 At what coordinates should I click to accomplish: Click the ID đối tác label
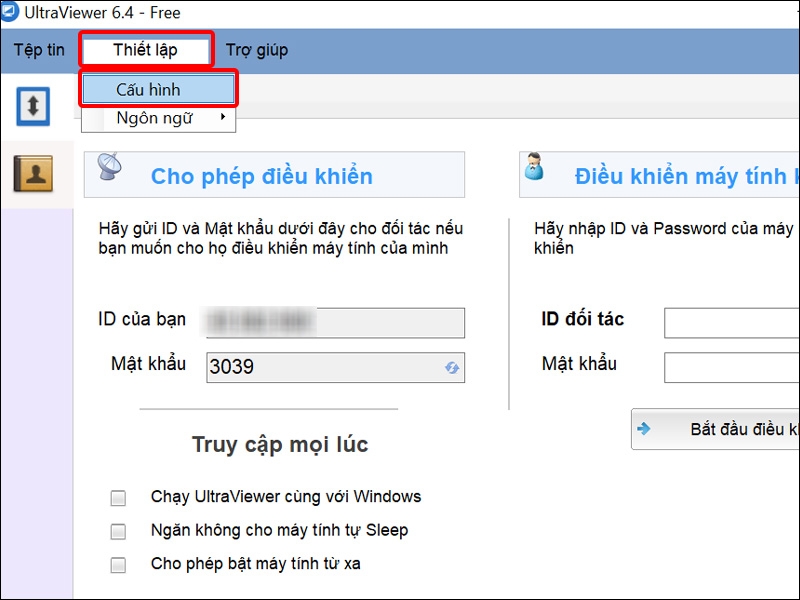click(583, 319)
